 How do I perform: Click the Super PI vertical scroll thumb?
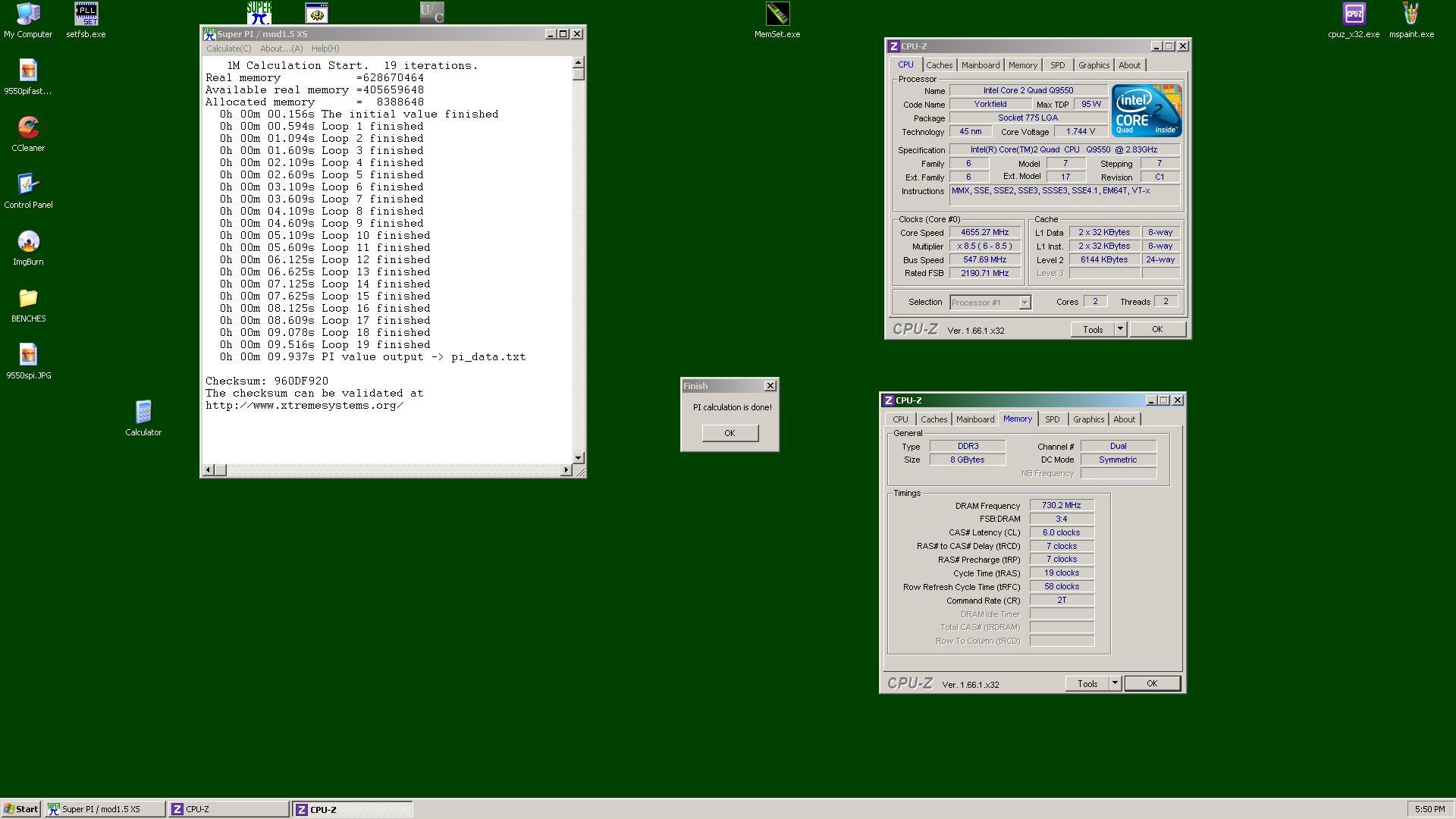click(x=579, y=74)
